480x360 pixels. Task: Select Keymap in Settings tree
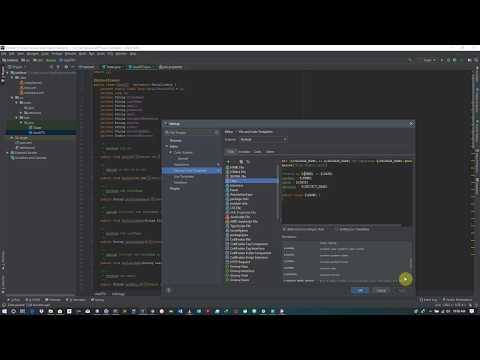[x=176, y=140]
